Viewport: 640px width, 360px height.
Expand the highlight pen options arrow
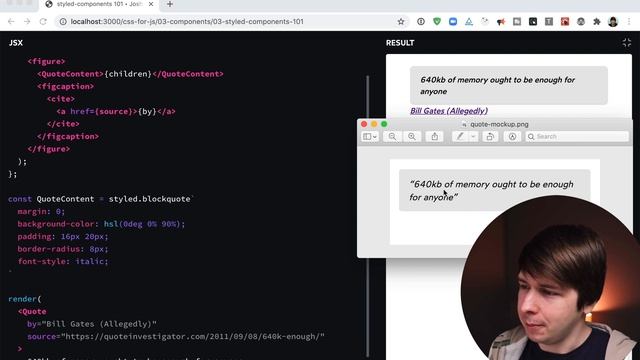pyautogui.click(x=473, y=136)
